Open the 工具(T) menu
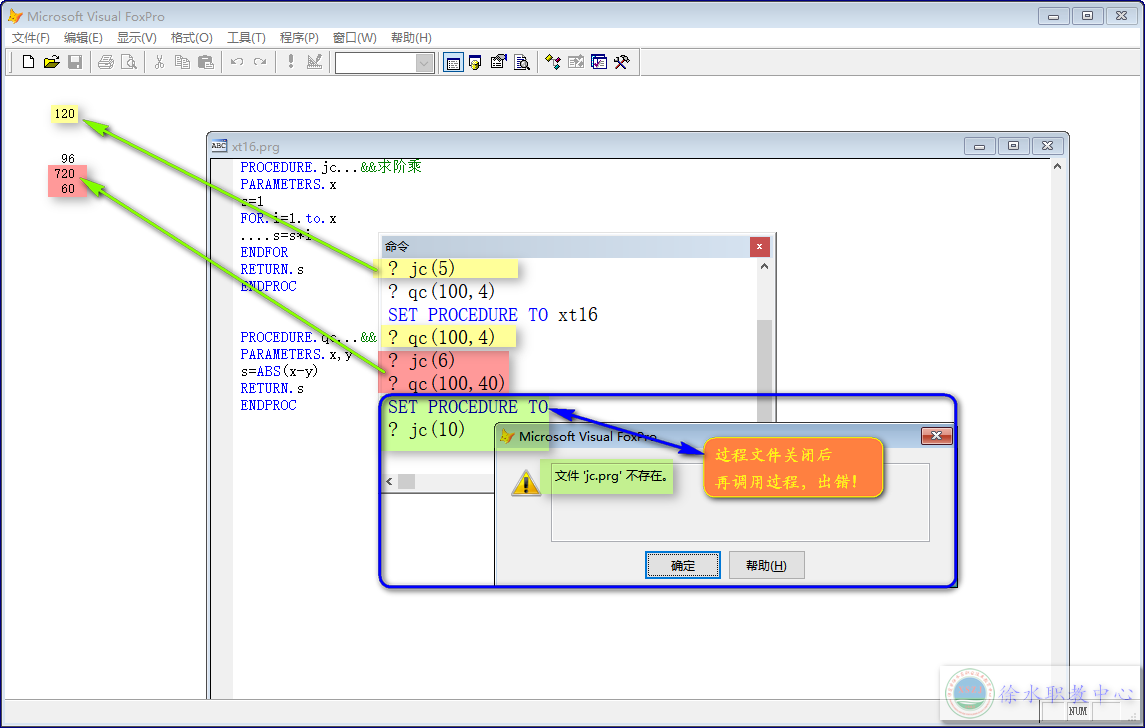 click(x=246, y=37)
